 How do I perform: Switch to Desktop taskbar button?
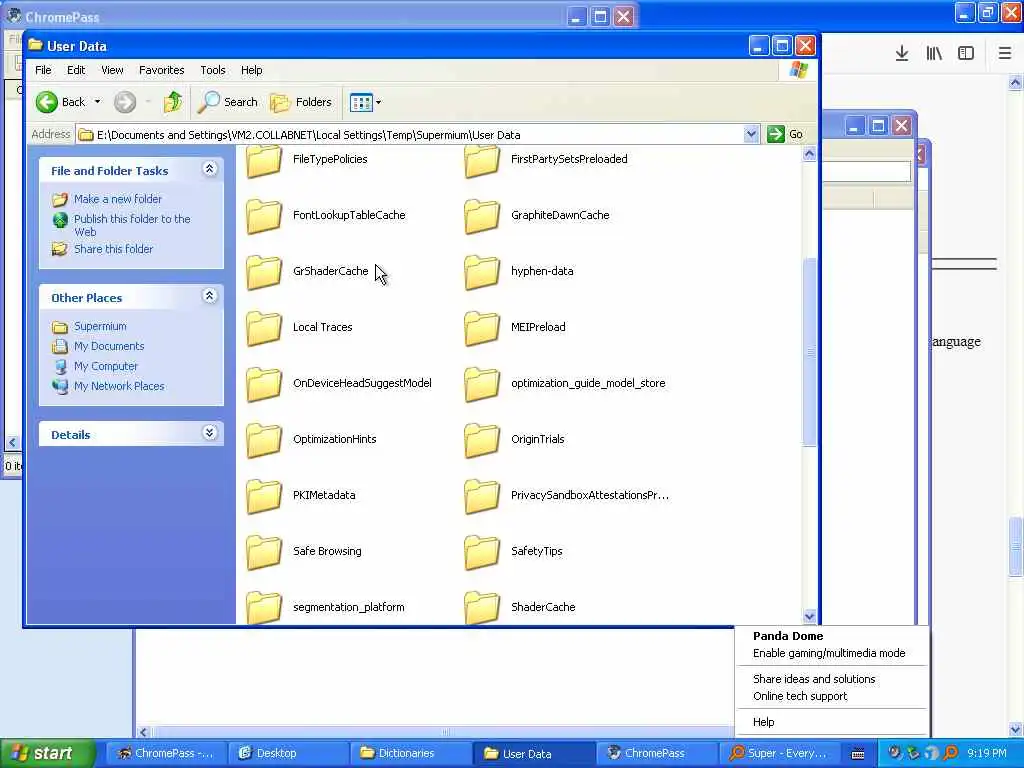(x=288, y=754)
